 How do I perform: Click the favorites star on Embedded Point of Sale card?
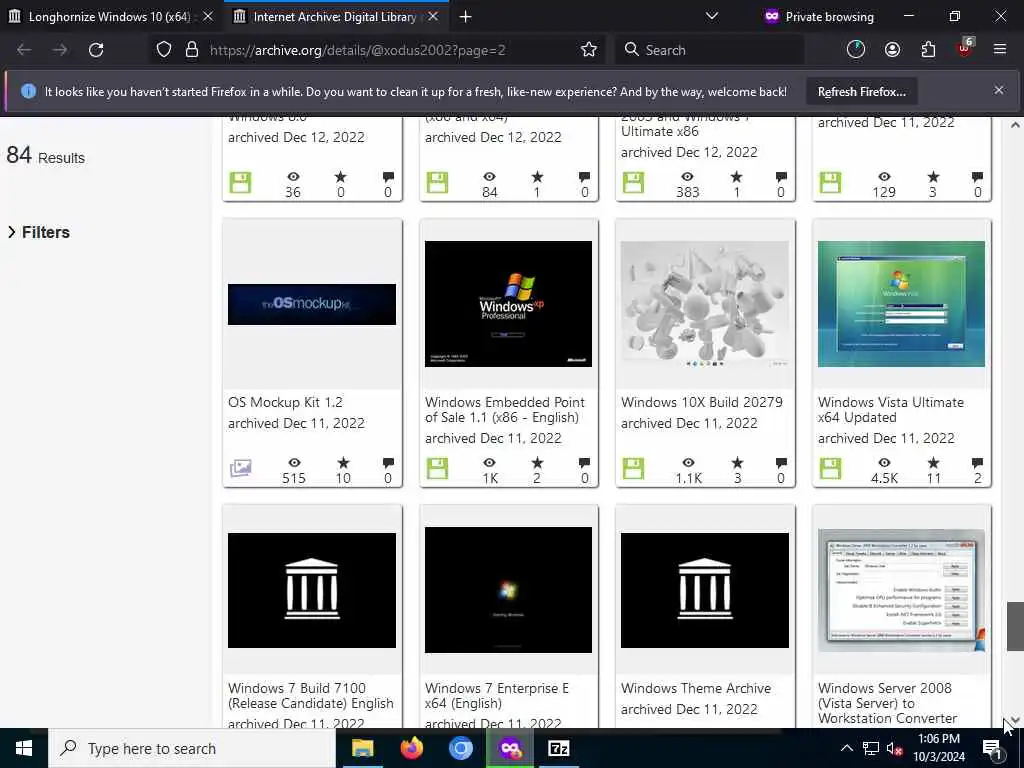pyautogui.click(x=537, y=462)
